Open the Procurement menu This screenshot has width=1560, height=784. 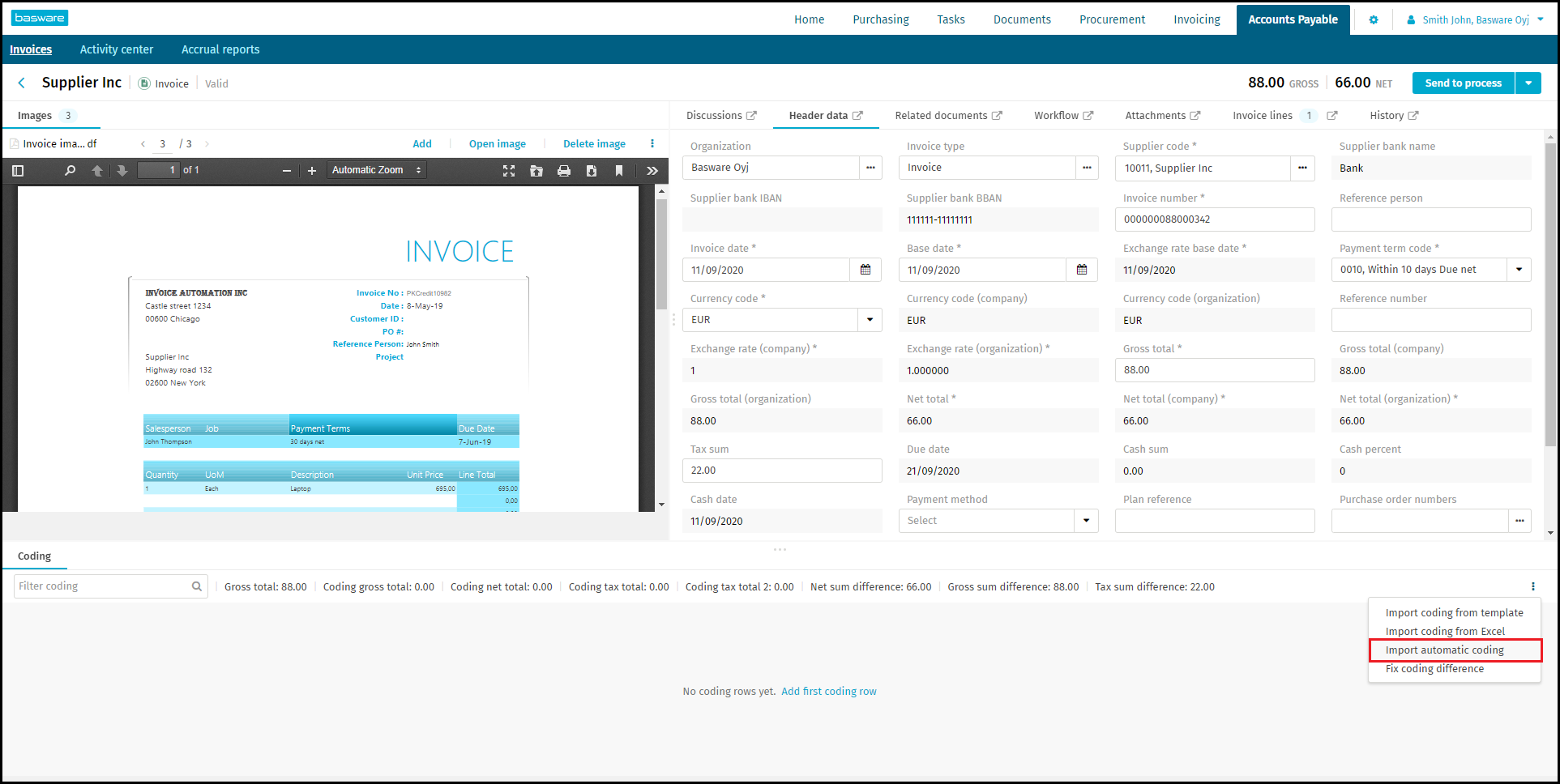[x=1112, y=19]
